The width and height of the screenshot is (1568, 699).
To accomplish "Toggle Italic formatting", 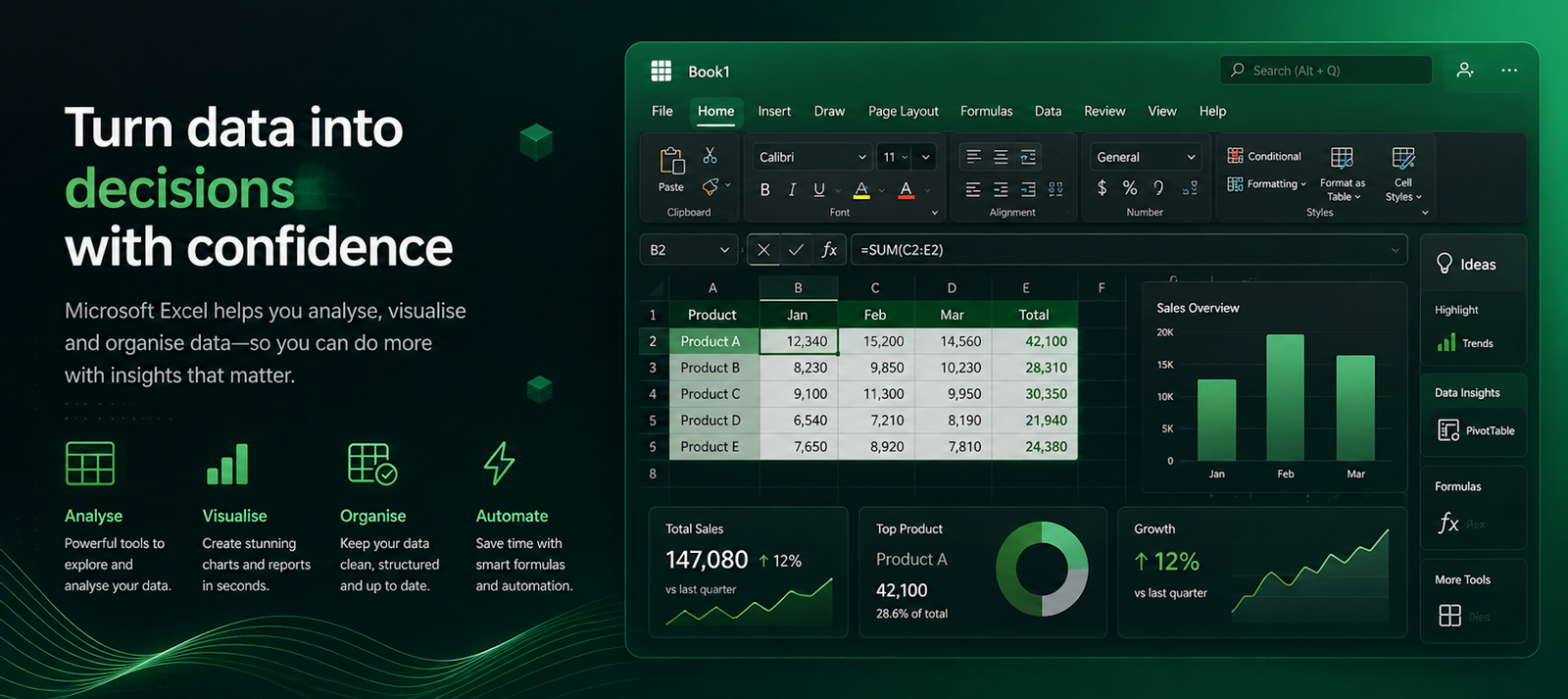I will pos(792,189).
